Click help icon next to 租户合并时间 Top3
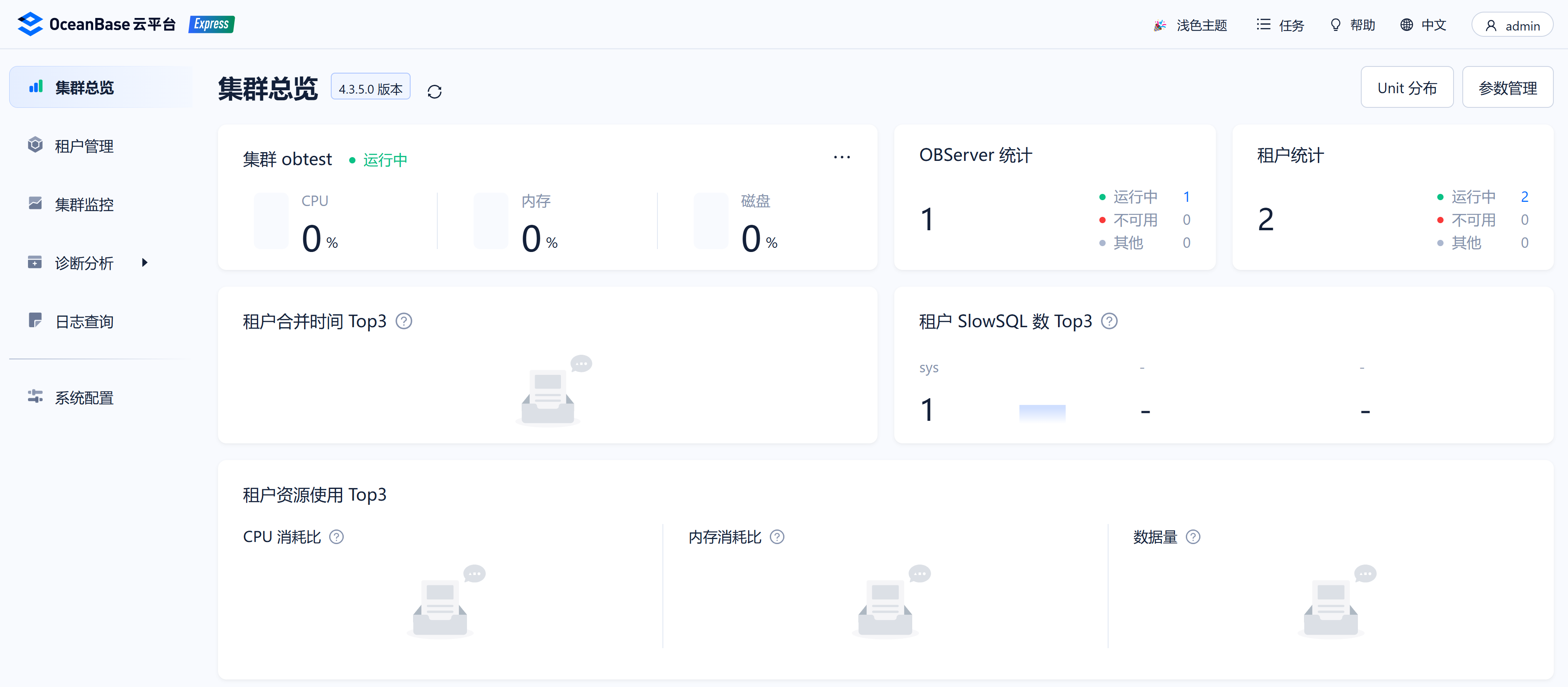1568x687 pixels. coord(403,321)
